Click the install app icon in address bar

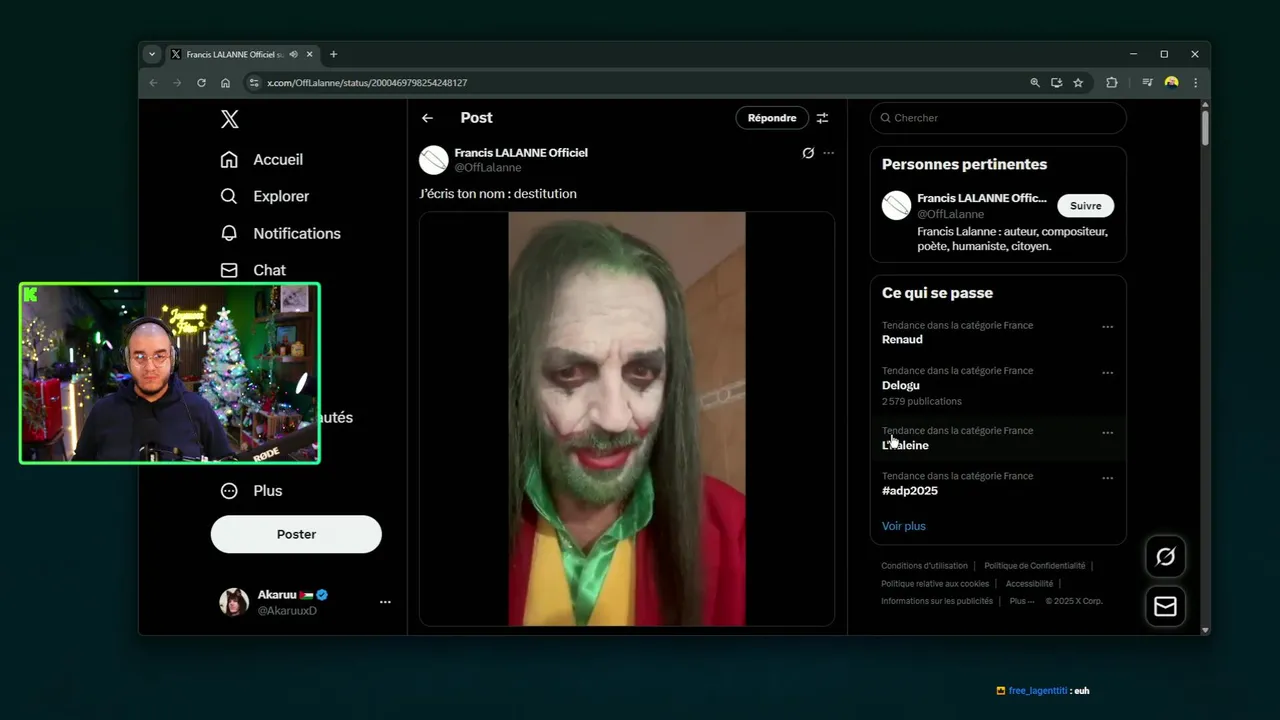coord(1056,83)
